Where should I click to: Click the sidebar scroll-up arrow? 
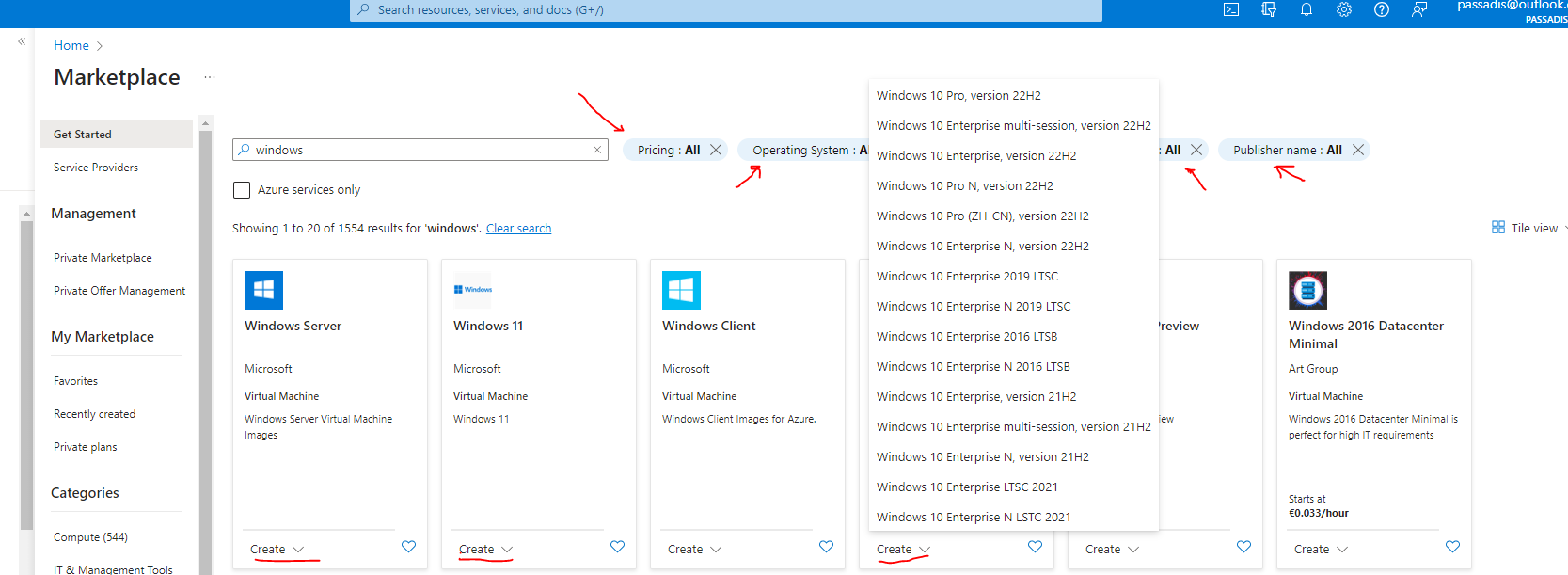point(205,123)
